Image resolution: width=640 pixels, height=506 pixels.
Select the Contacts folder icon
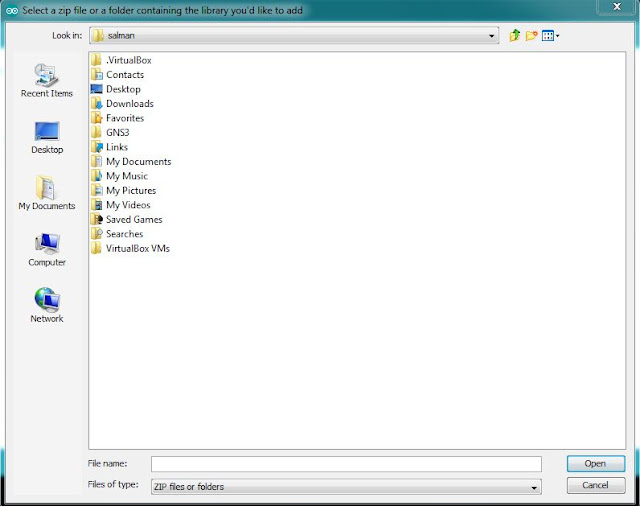point(97,75)
